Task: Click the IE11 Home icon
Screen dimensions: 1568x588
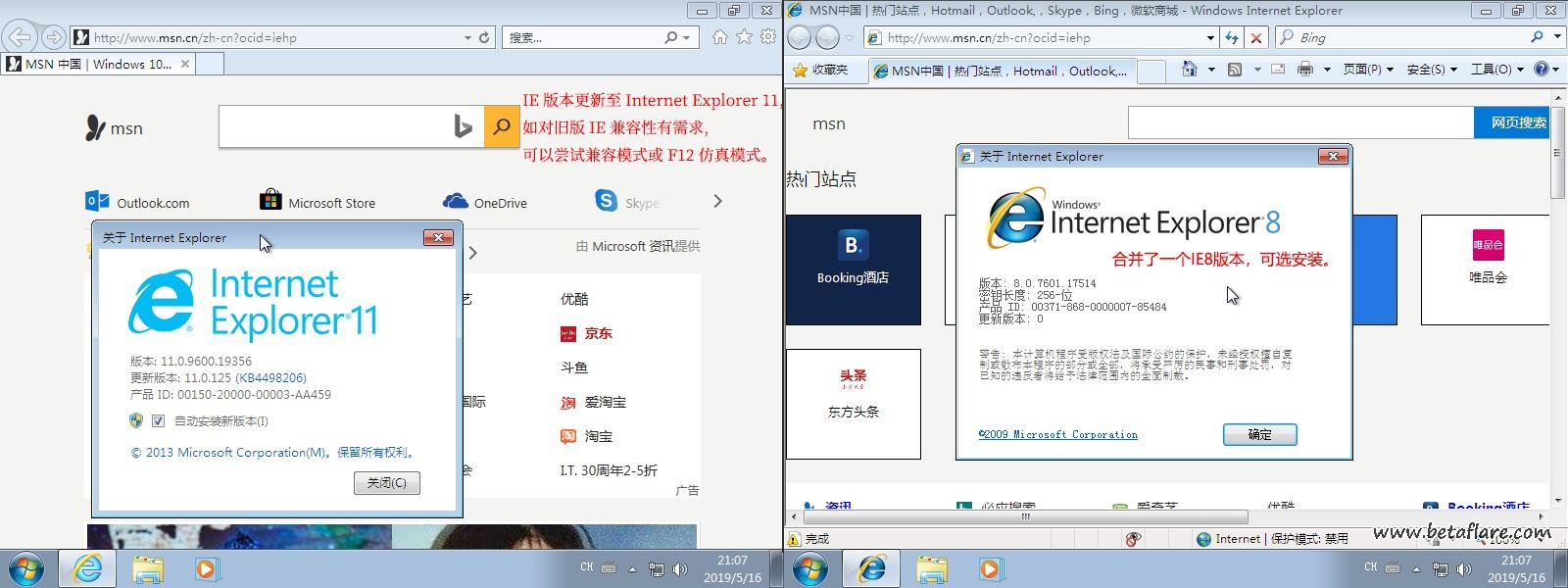Action: [720, 37]
